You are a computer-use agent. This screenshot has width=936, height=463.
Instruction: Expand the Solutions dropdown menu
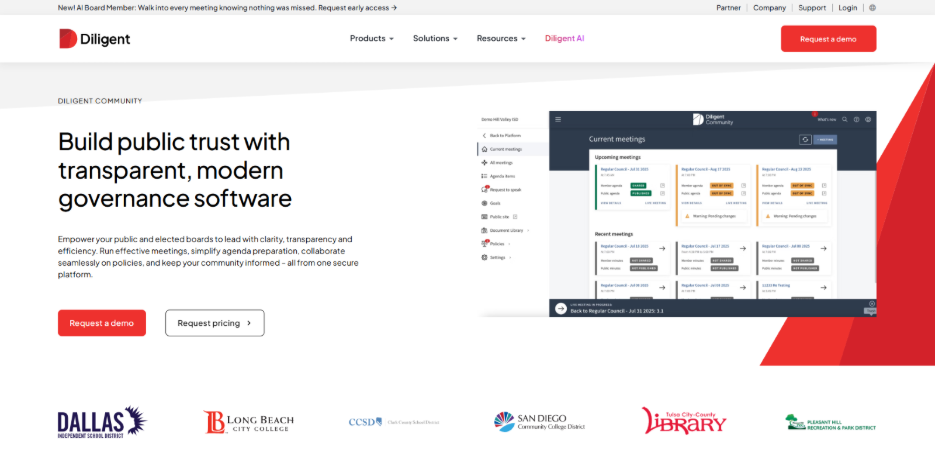pyautogui.click(x=435, y=38)
